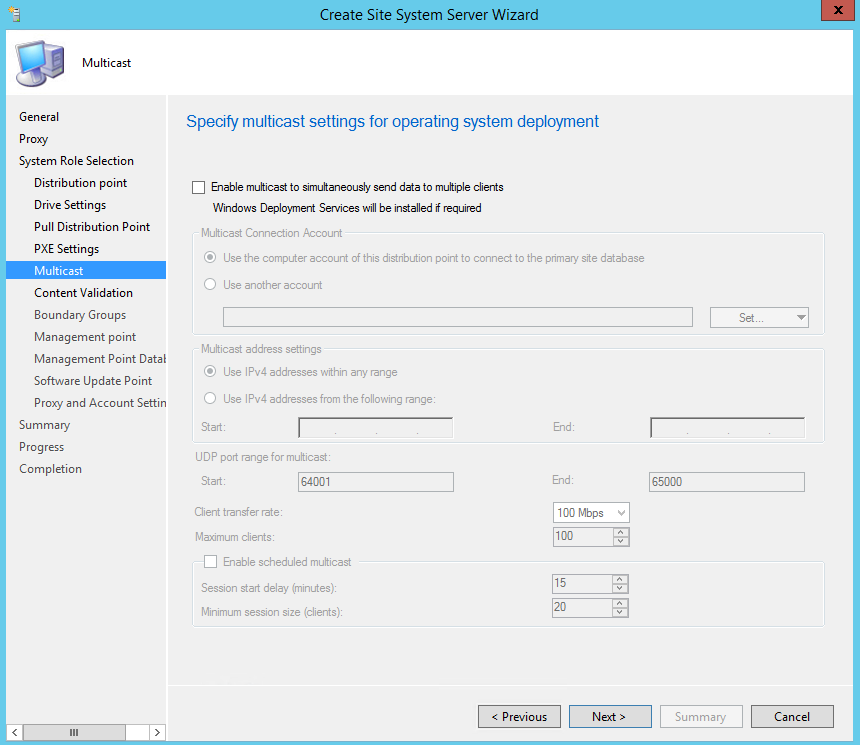The image size is (860, 745).
Task: Go to the Summary step in sidebar
Action: click(x=44, y=425)
